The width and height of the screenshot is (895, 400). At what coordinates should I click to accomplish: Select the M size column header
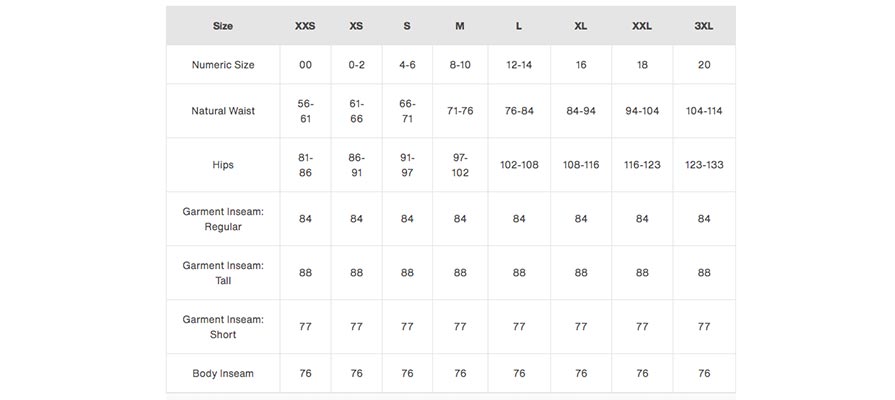460,26
